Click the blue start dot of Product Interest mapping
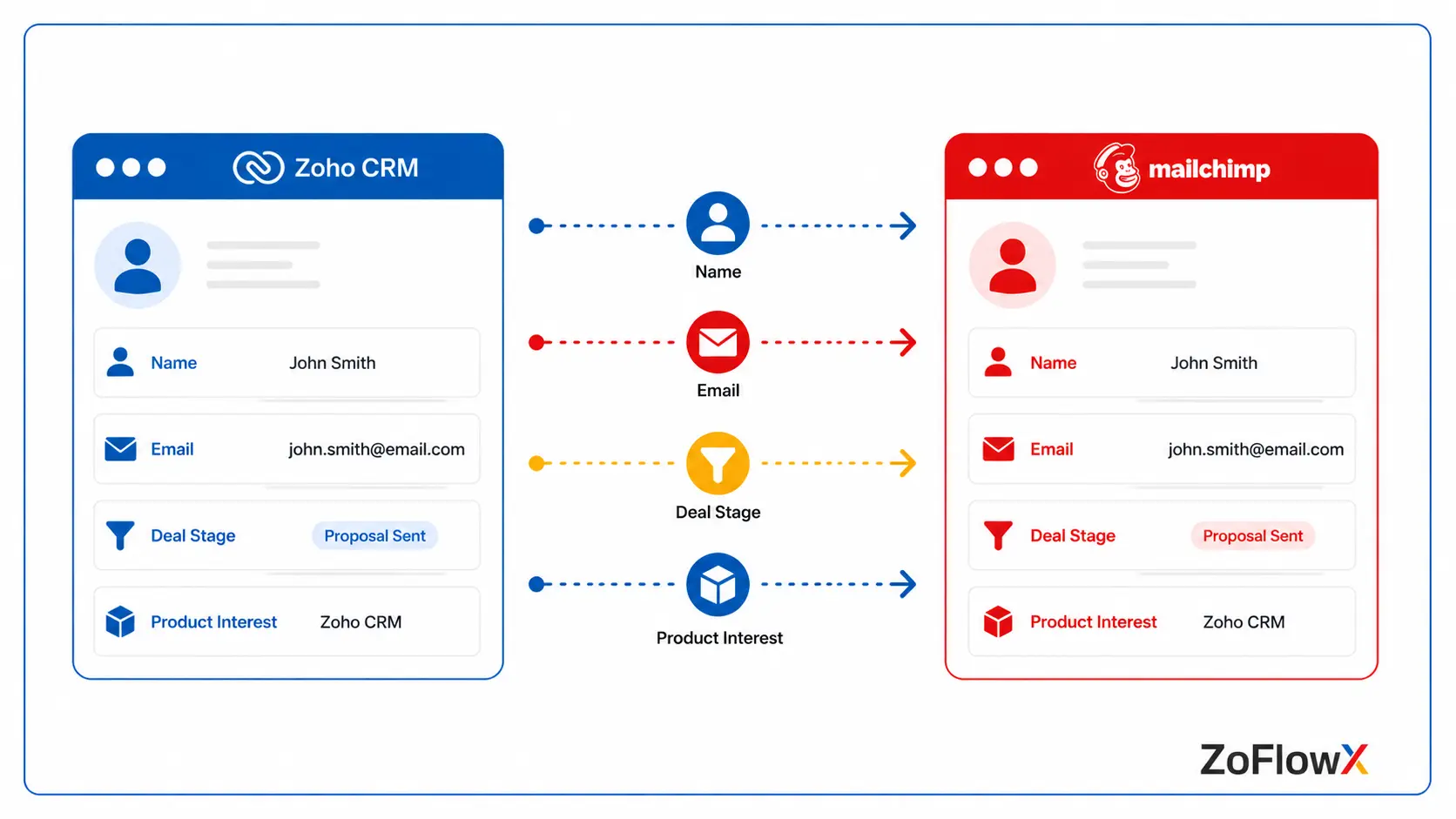The width and height of the screenshot is (1456, 819). (536, 584)
